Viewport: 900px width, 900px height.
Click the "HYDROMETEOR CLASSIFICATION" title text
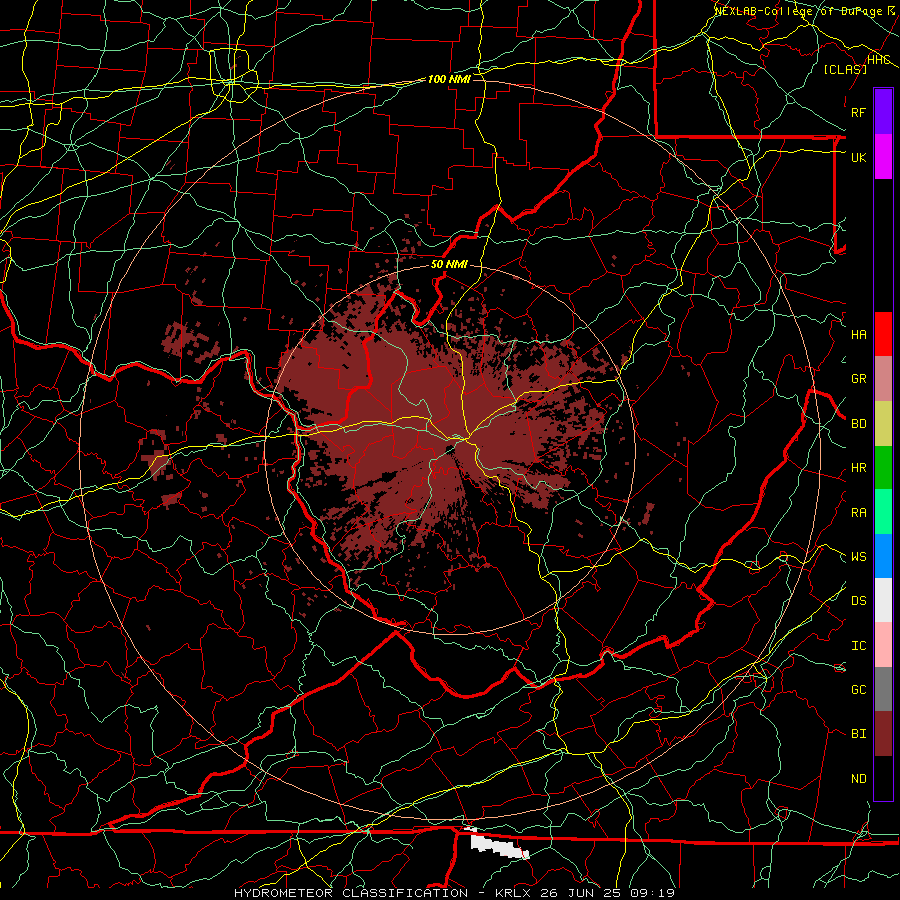tap(351, 893)
